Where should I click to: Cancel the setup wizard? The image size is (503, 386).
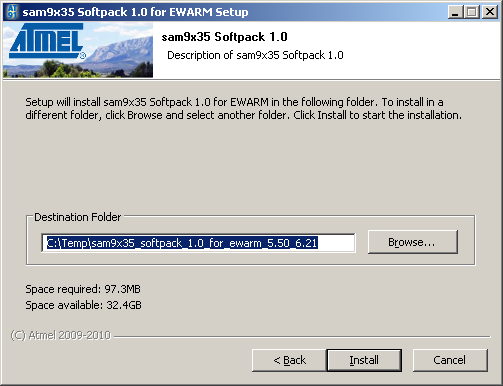pyautogui.click(x=450, y=360)
